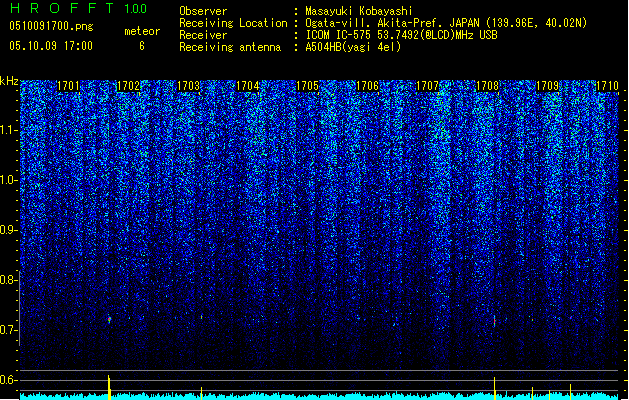
Task: Click the 1702 time marker
Action: click(128, 86)
